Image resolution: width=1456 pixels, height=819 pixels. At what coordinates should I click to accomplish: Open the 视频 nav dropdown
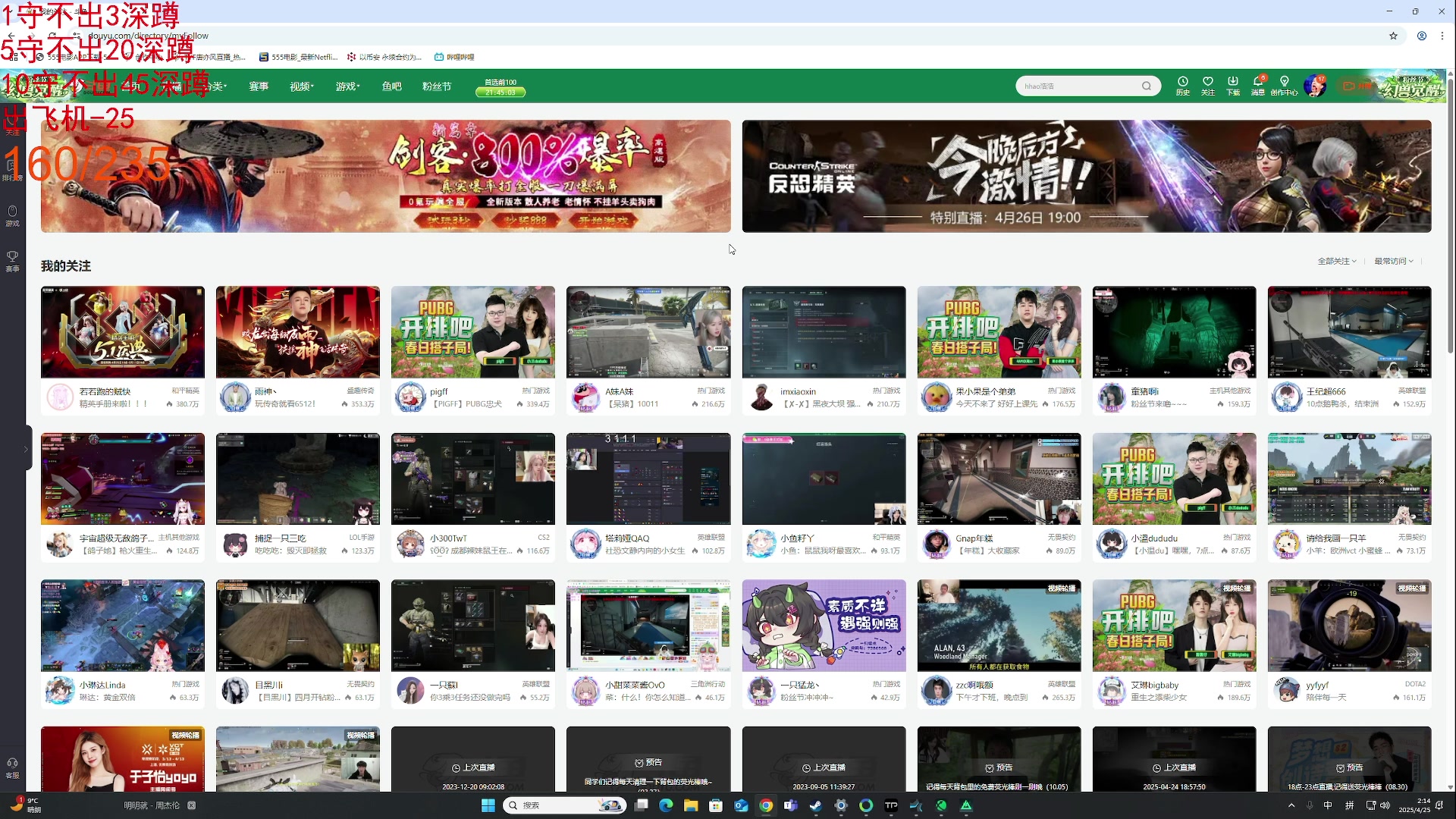tap(302, 86)
